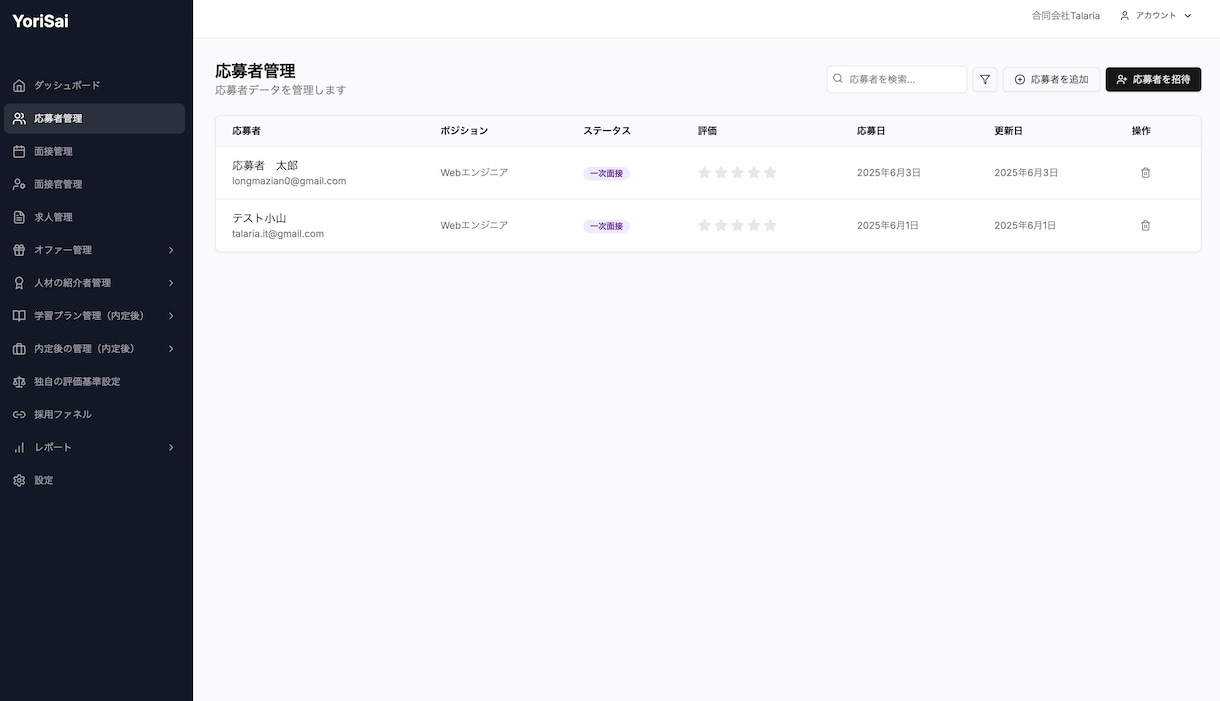Image resolution: width=1220 pixels, height=701 pixels.
Task: Click the 内定後の管理 briefcase icon
Action: (x=19, y=348)
